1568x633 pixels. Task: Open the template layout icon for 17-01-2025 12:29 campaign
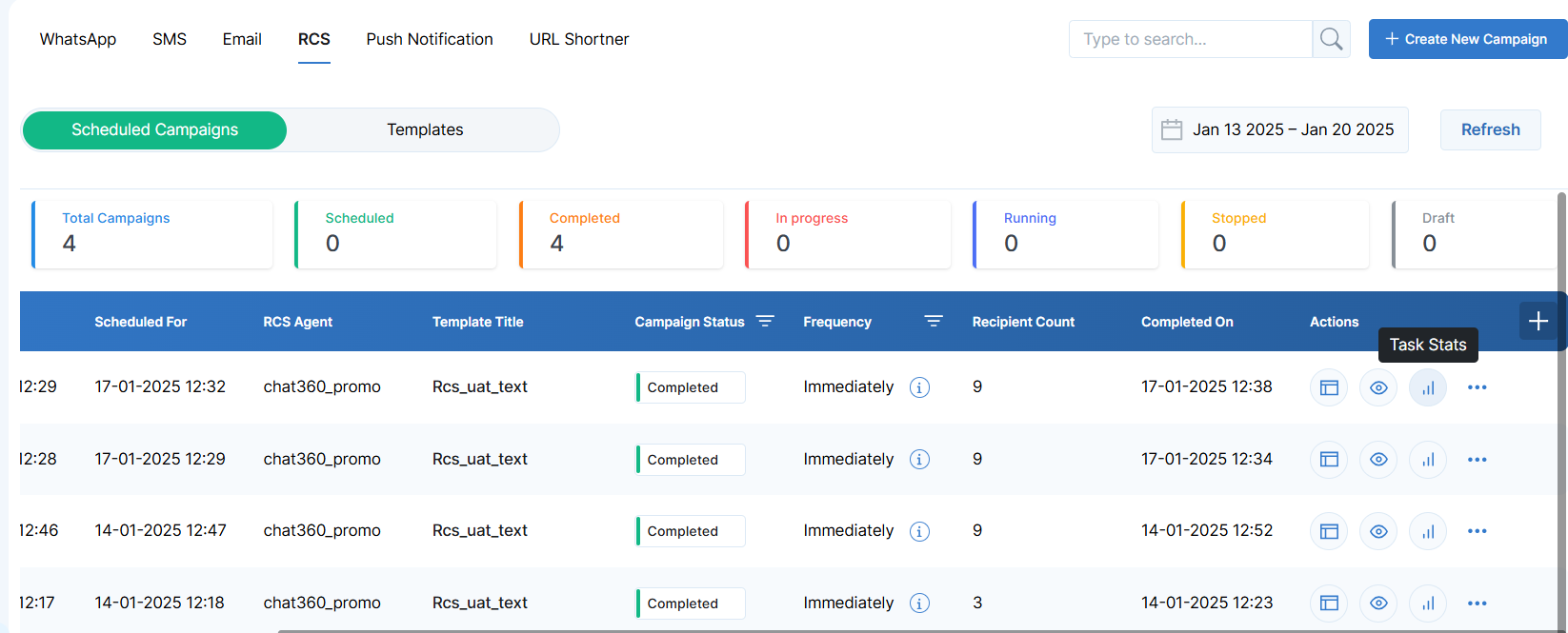(x=1329, y=460)
